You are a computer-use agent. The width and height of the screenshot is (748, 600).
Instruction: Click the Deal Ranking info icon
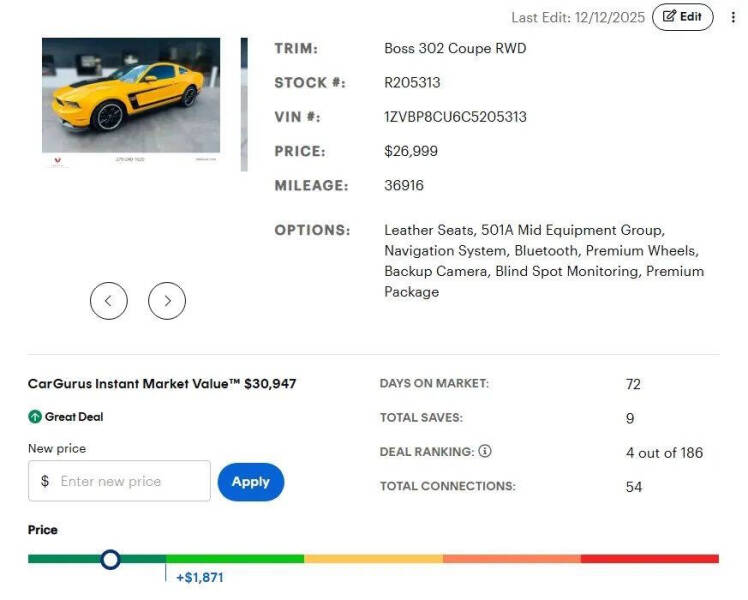[485, 452]
